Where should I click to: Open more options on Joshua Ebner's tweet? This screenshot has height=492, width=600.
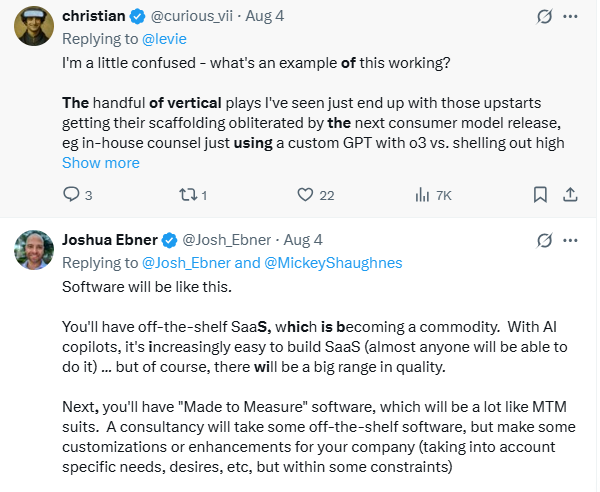click(571, 241)
